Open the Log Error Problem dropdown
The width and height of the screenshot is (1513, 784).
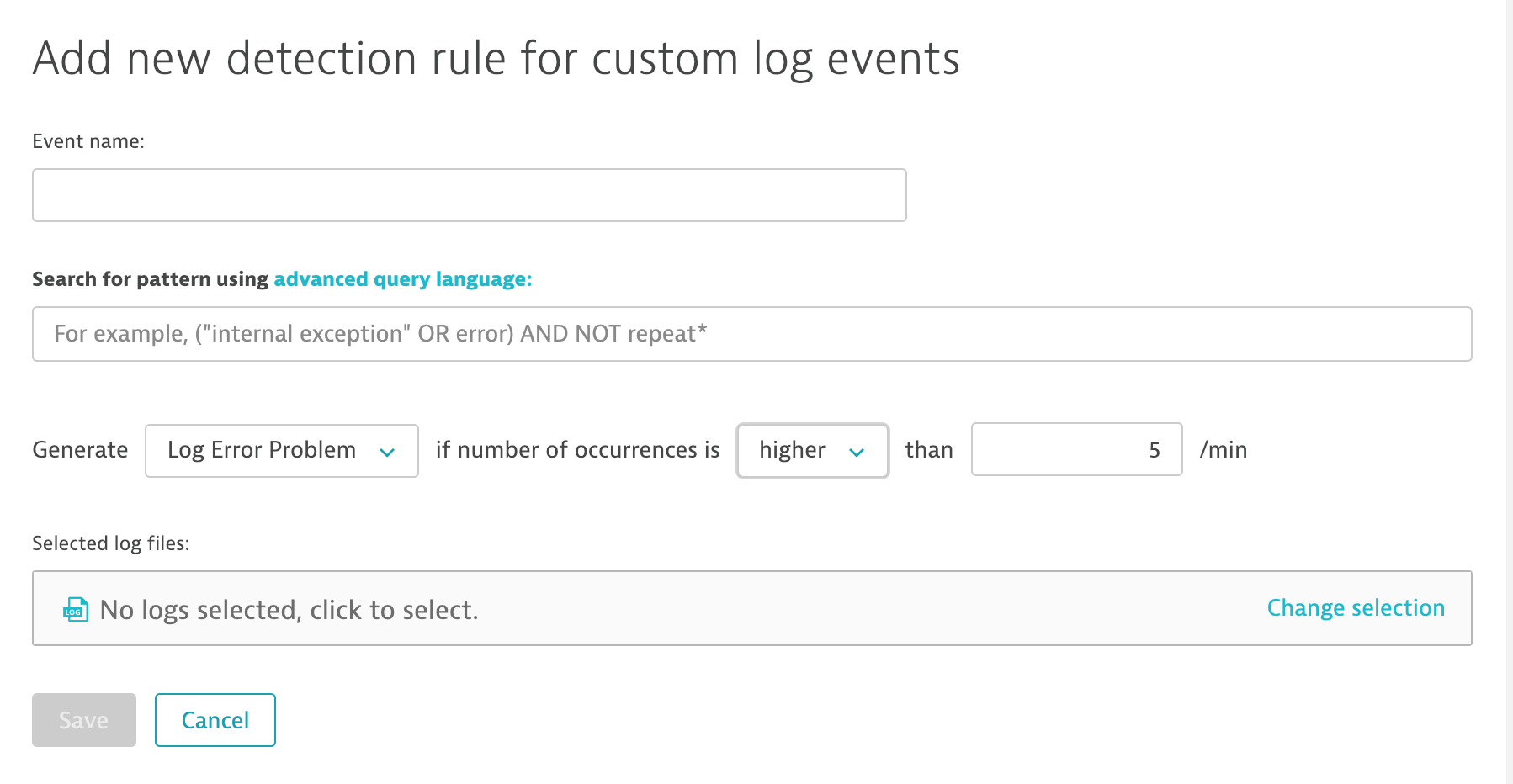pyautogui.click(x=281, y=451)
